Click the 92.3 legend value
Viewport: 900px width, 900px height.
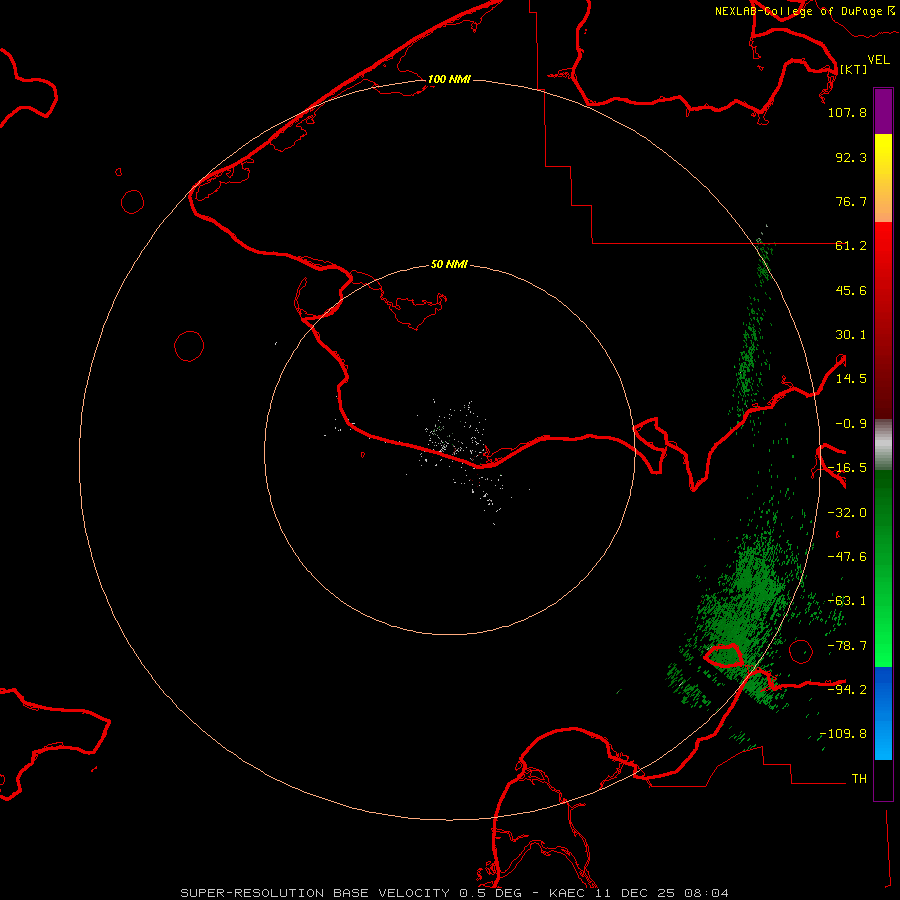[851, 157]
